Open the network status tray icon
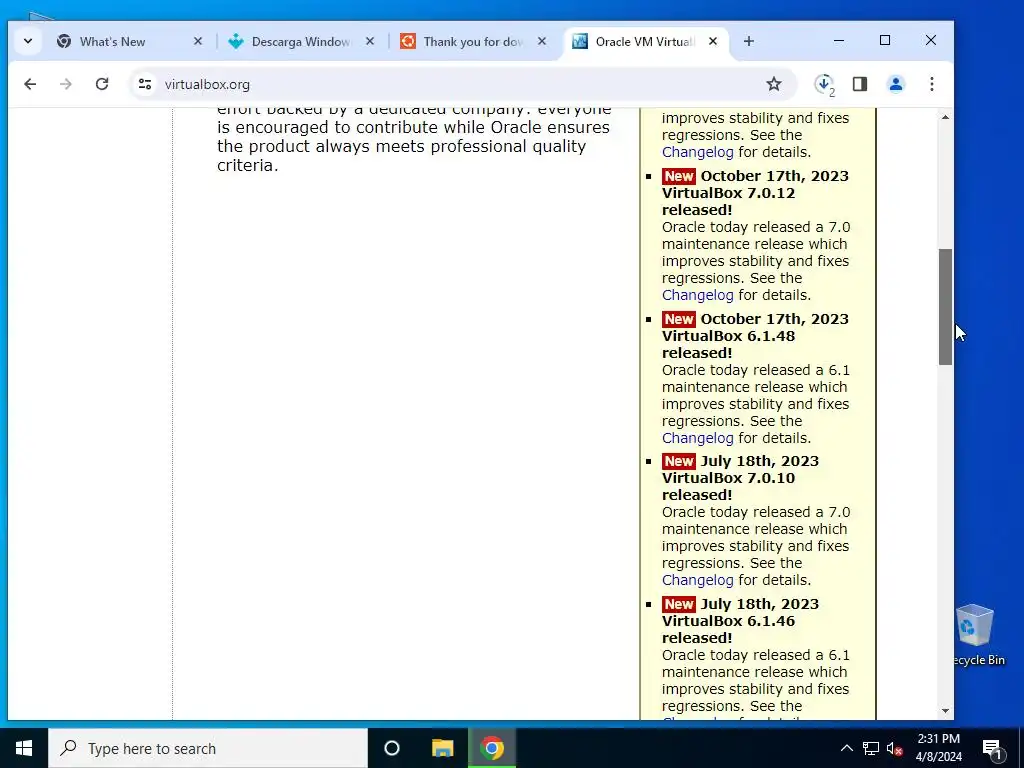1024x768 pixels. 871,748
